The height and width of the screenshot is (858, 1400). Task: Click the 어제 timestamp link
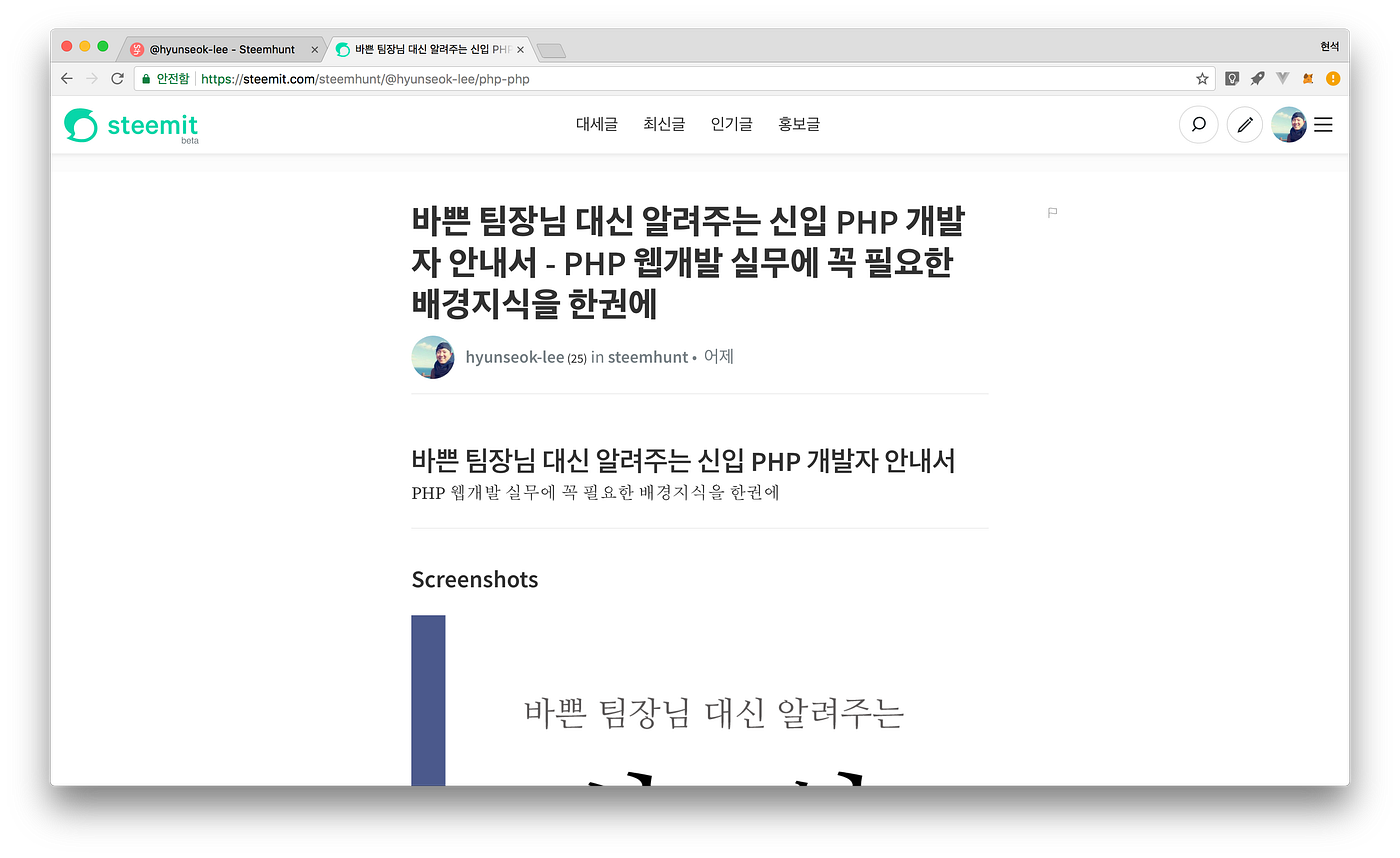click(719, 356)
